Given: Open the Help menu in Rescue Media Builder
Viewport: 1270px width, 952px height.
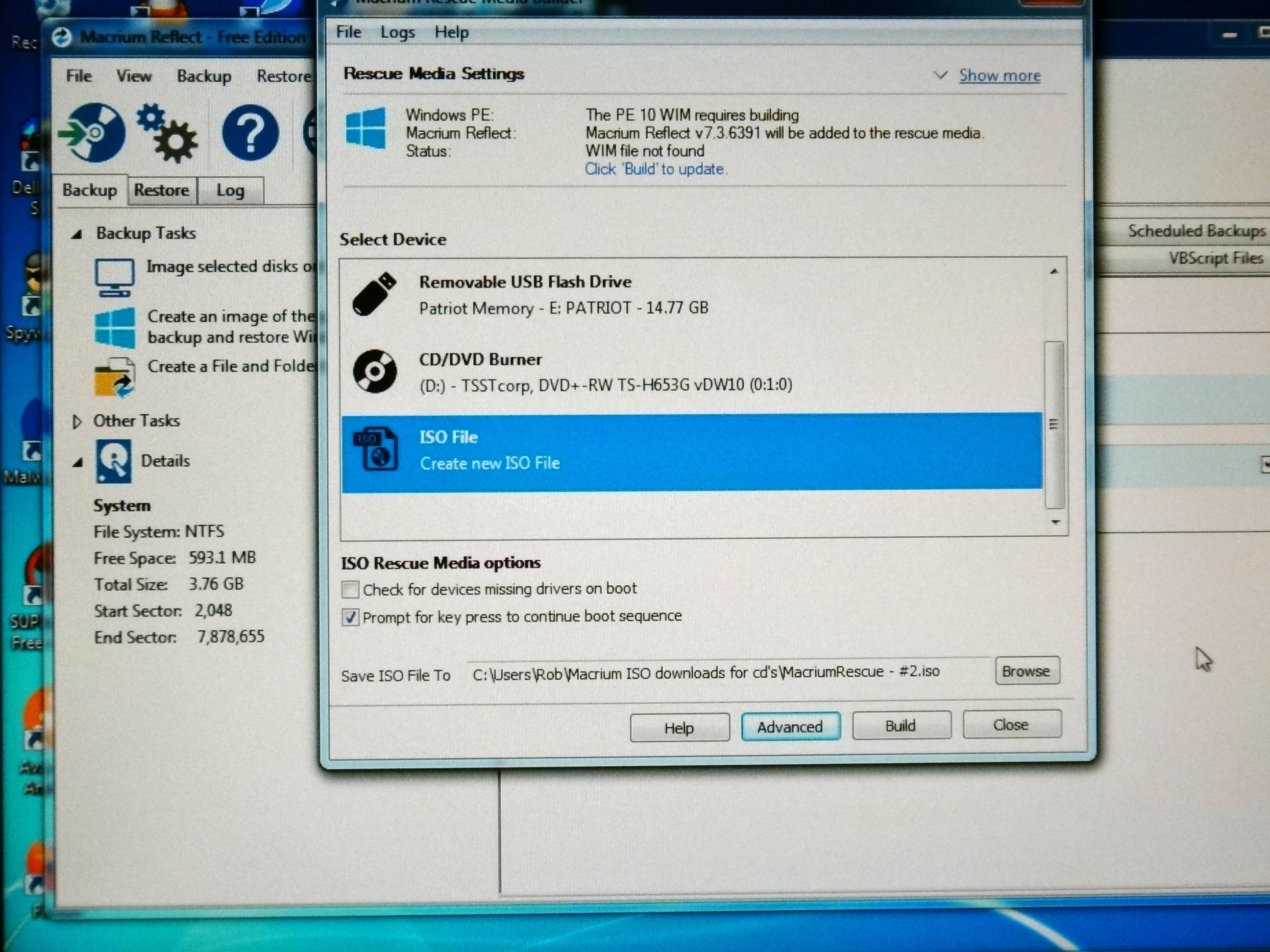Looking at the screenshot, I should 451,33.
